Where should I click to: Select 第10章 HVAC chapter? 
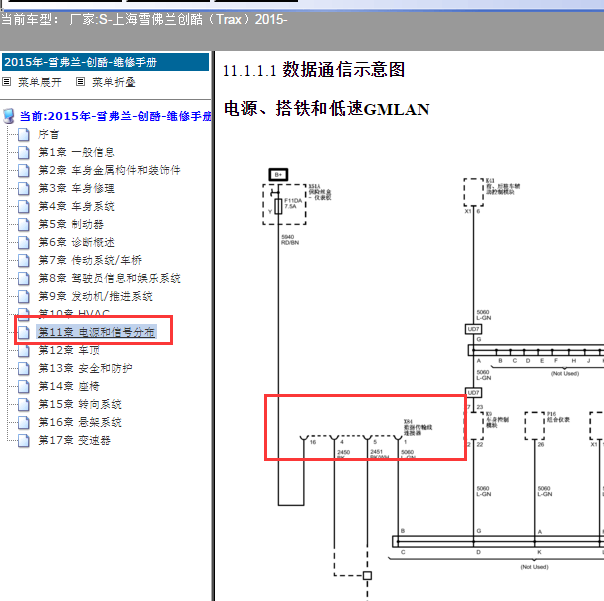pos(74,312)
